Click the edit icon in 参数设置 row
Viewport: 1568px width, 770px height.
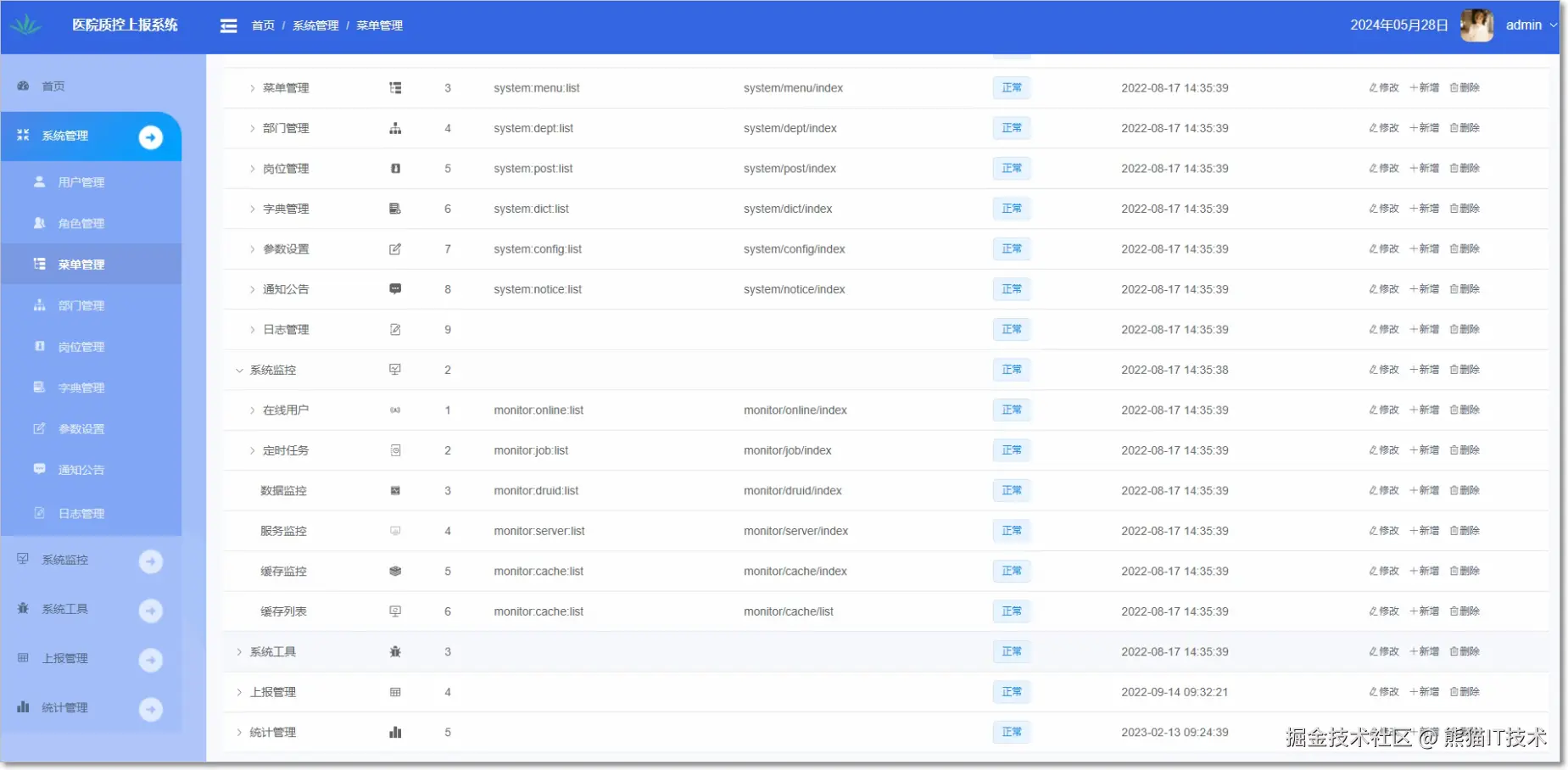tap(395, 249)
